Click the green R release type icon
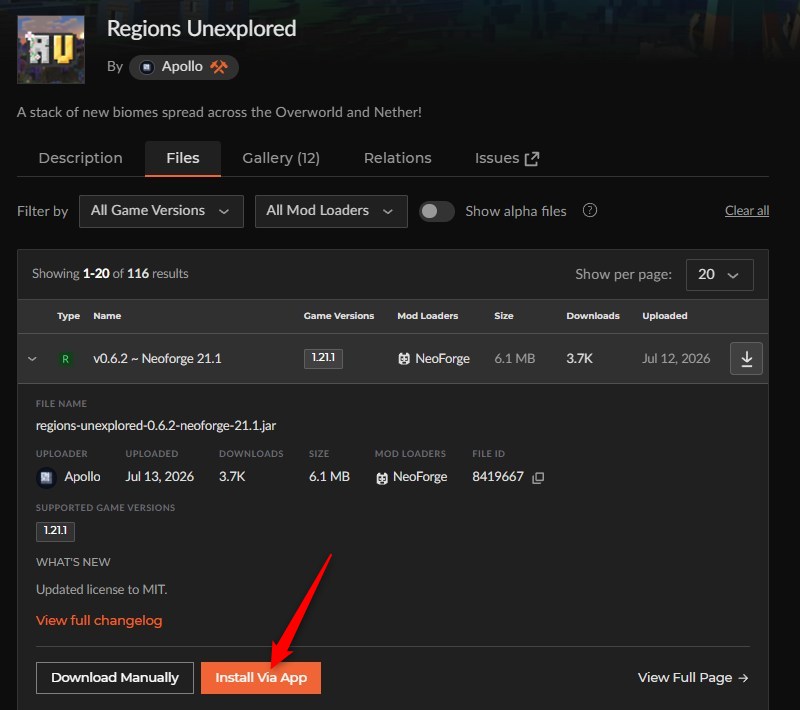 [x=65, y=359]
